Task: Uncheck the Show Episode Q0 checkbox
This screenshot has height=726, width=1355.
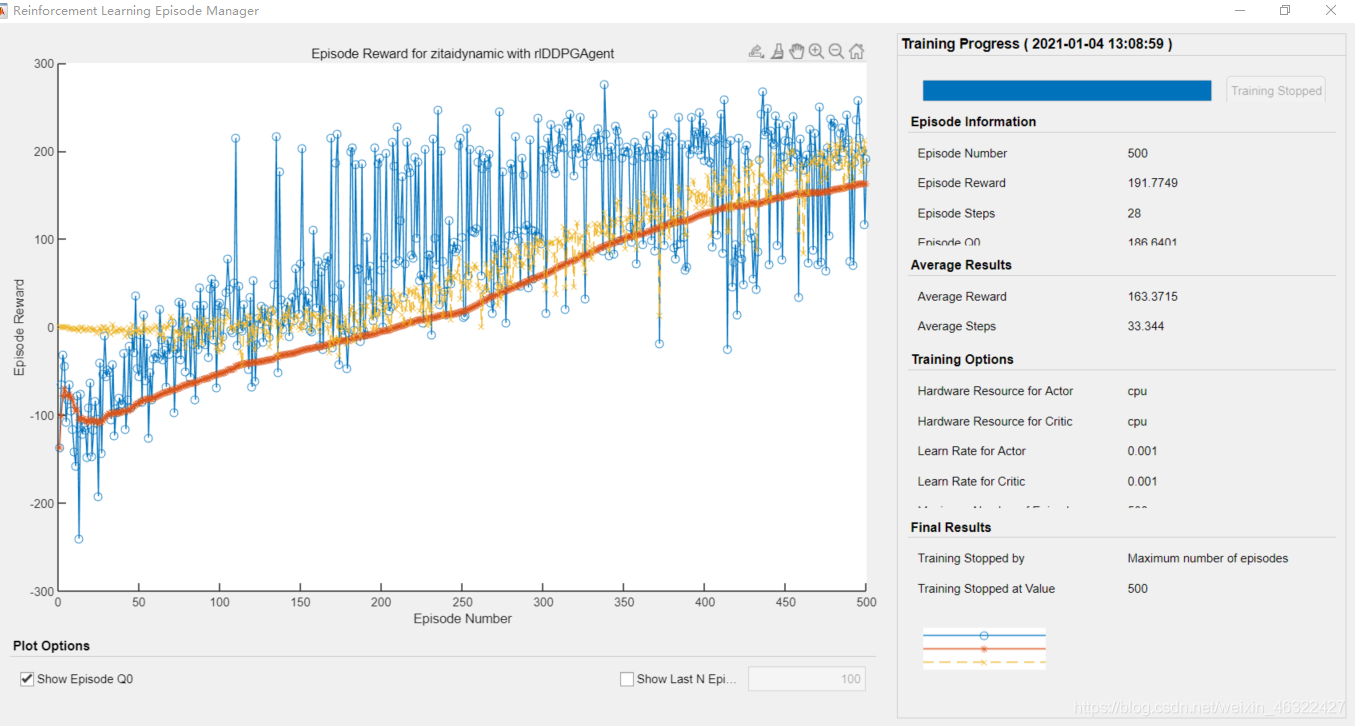Action: [27, 679]
